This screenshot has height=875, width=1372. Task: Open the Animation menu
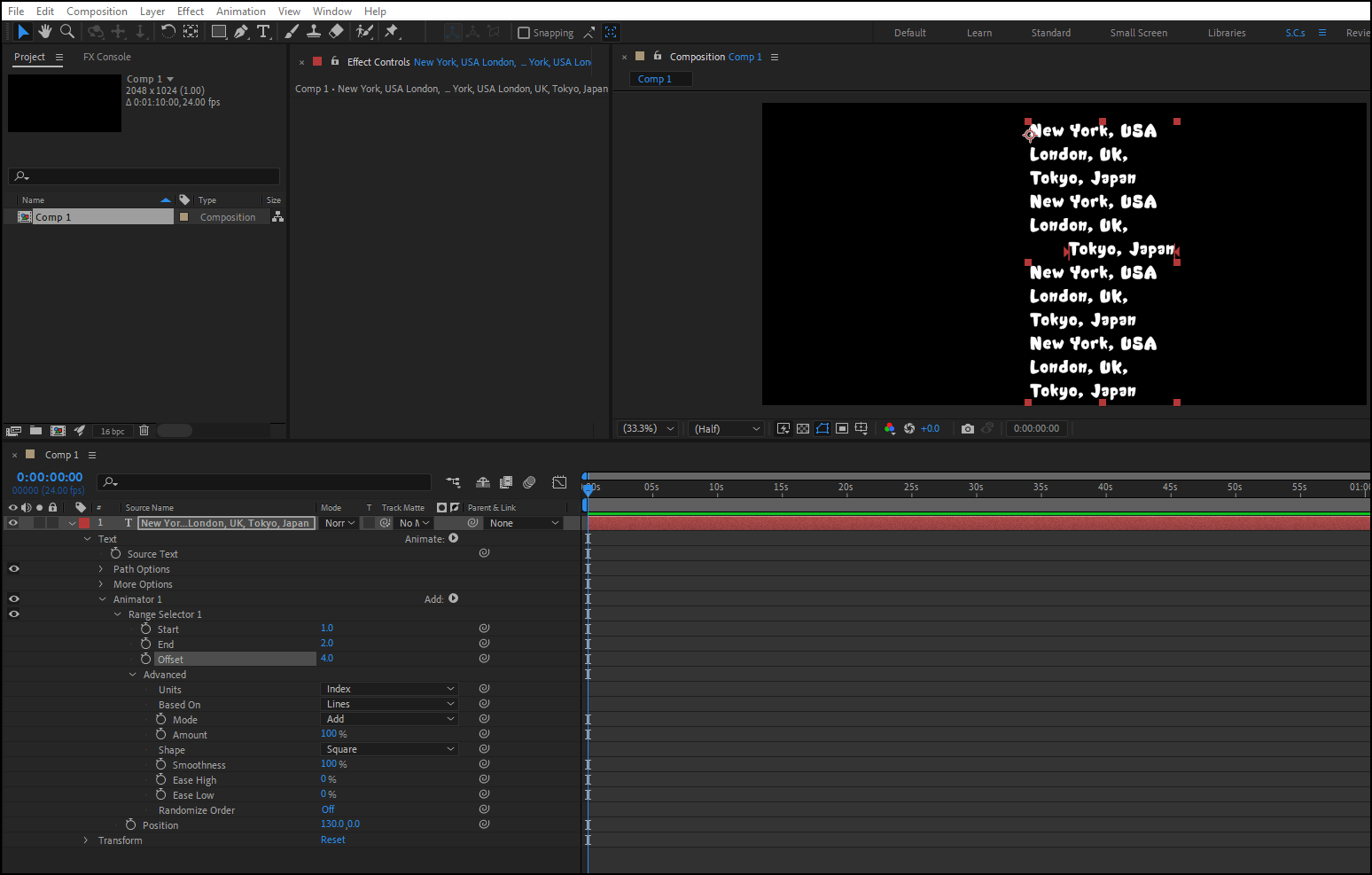[240, 11]
